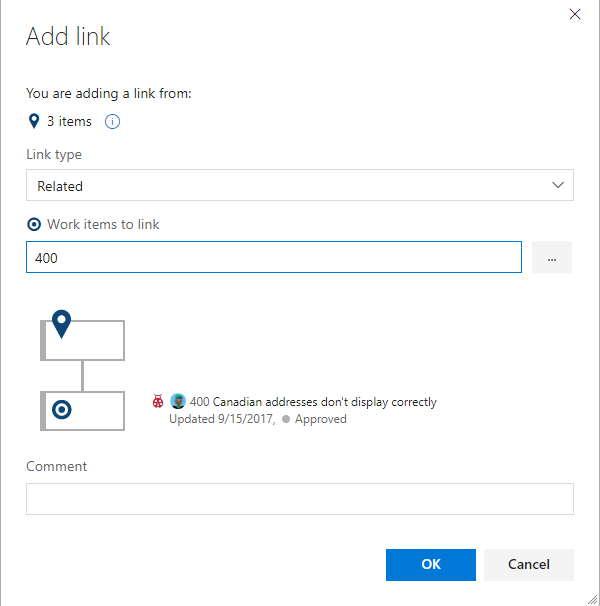Viewport: 600px width, 606px height.
Task: Click the window resize grip in the corner
Action: click(592, 599)
